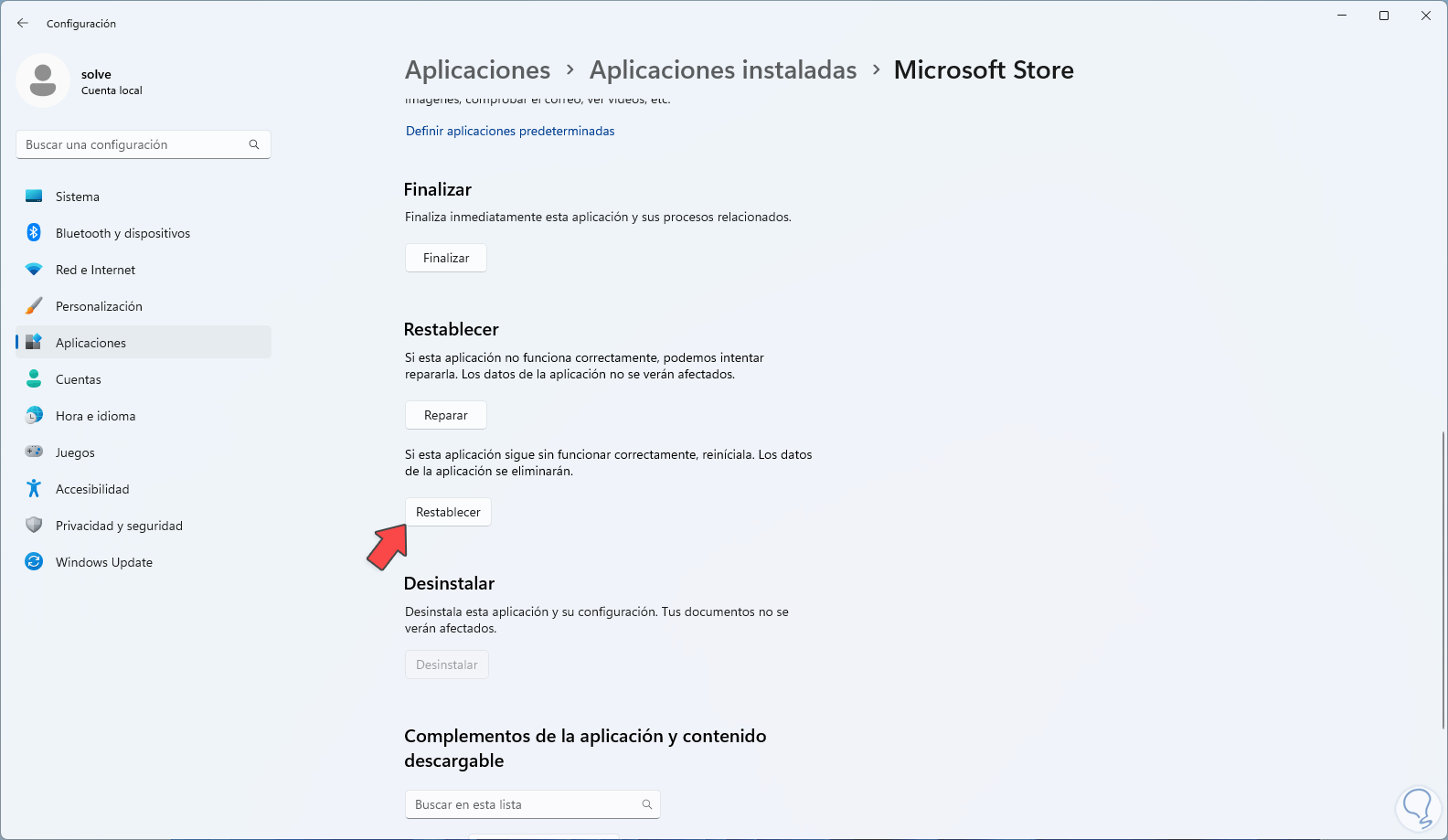
Task: Open Personalización section
Action: pos(144,306)
